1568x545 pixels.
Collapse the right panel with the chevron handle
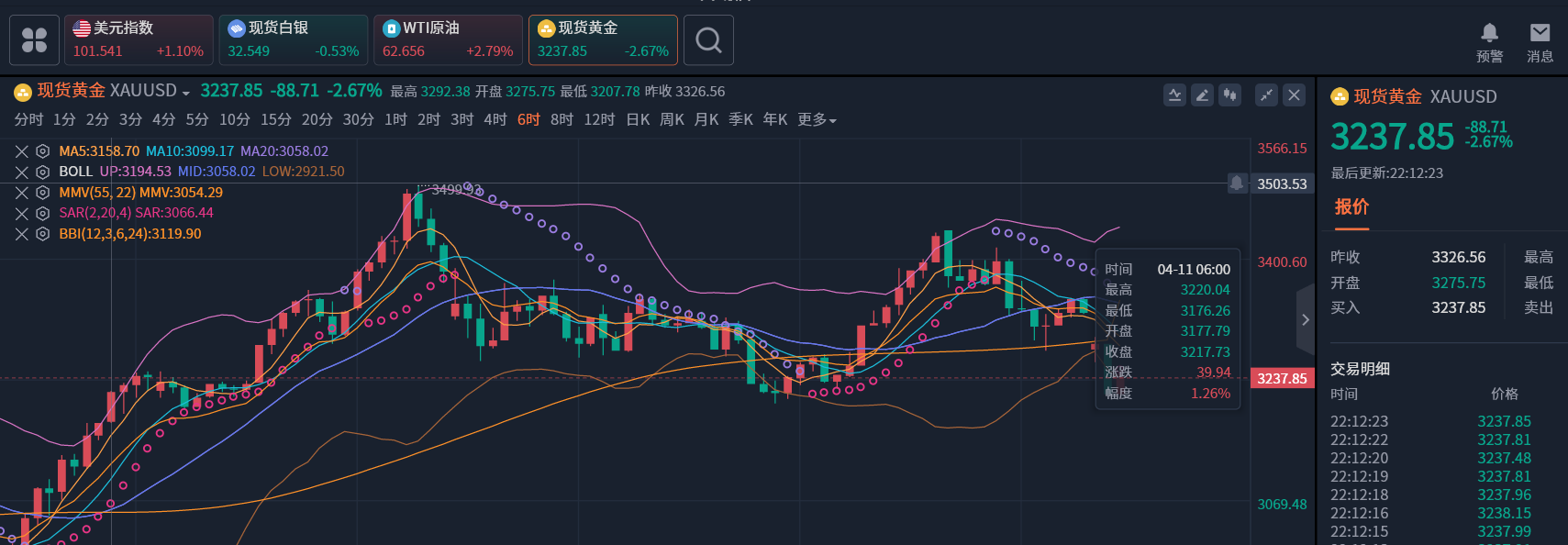[x=1306, y=319]
